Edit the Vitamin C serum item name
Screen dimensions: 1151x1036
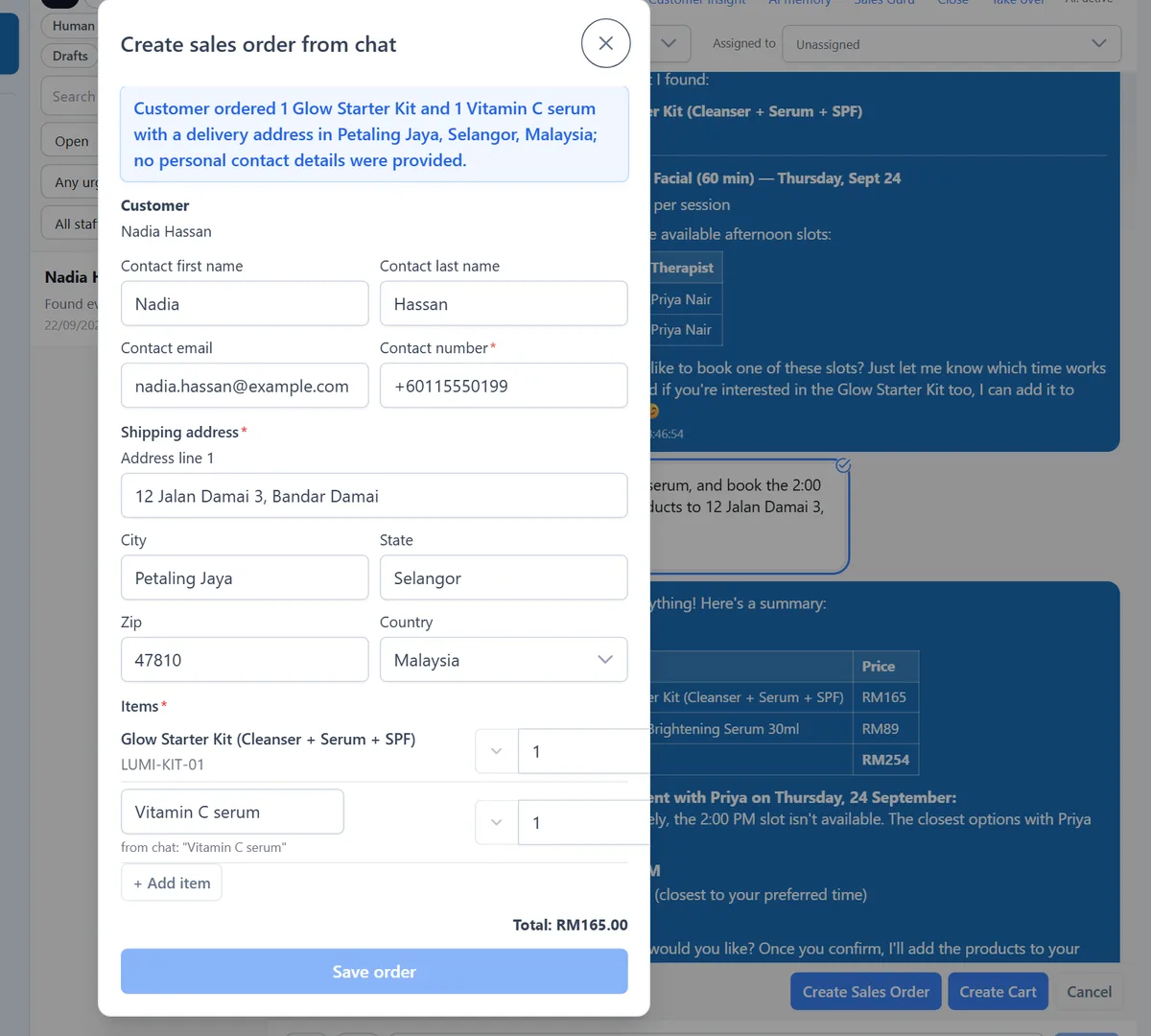[x=232, y=812]
